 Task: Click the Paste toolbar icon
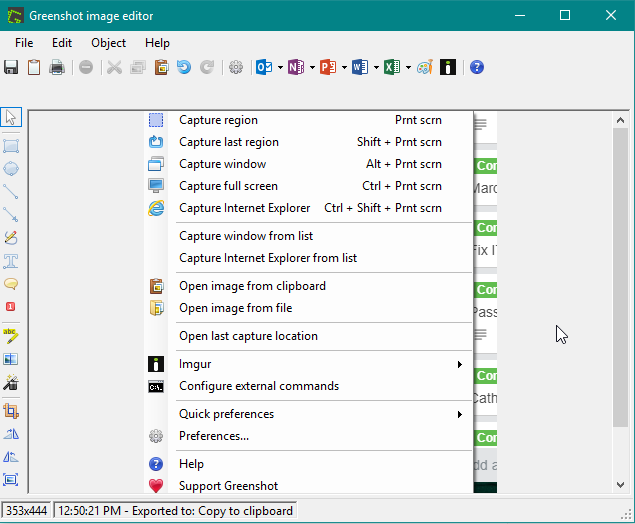click(x=161, y=67)
